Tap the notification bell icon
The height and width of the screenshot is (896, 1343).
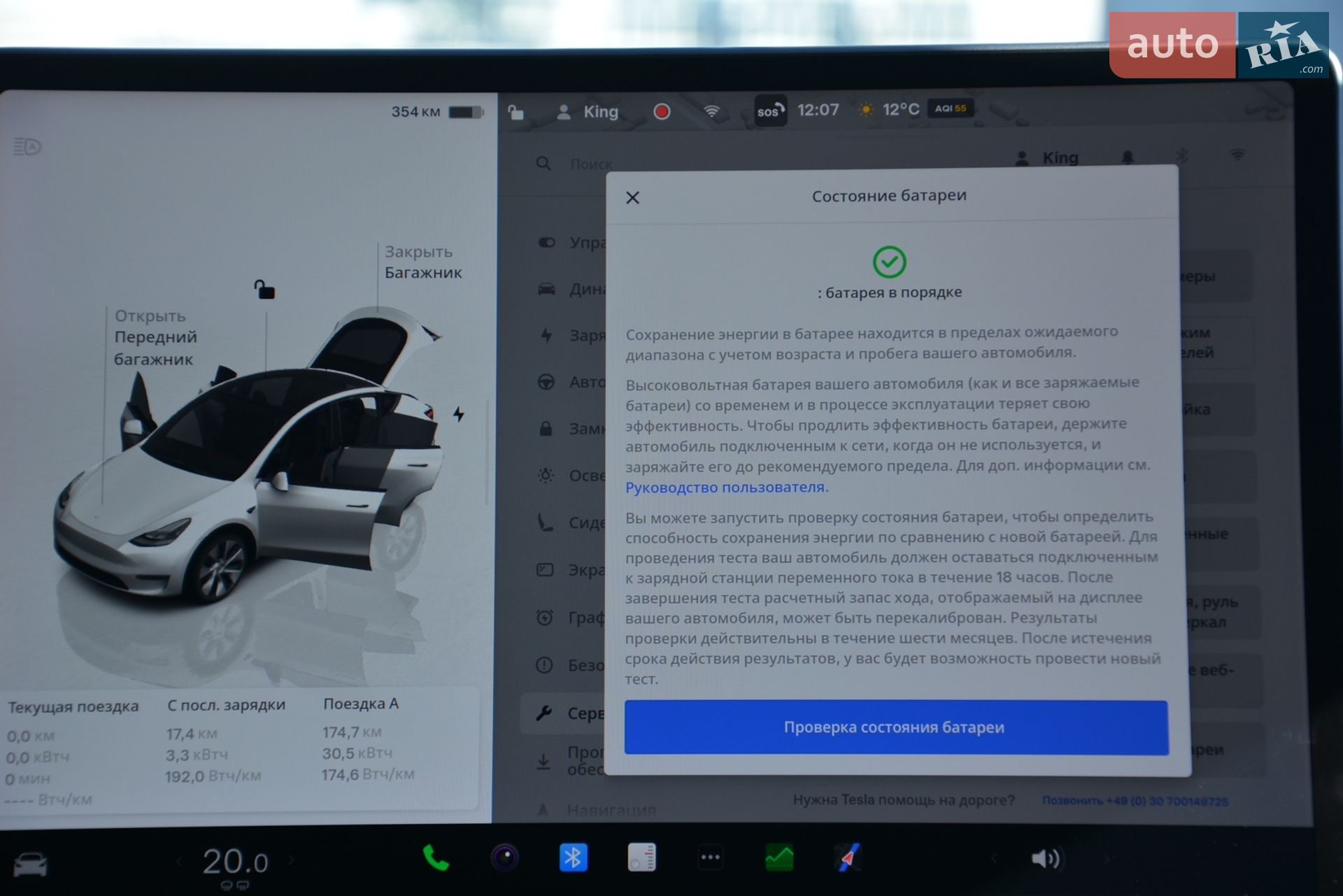pyautogui.click(x=1127, y=157)
